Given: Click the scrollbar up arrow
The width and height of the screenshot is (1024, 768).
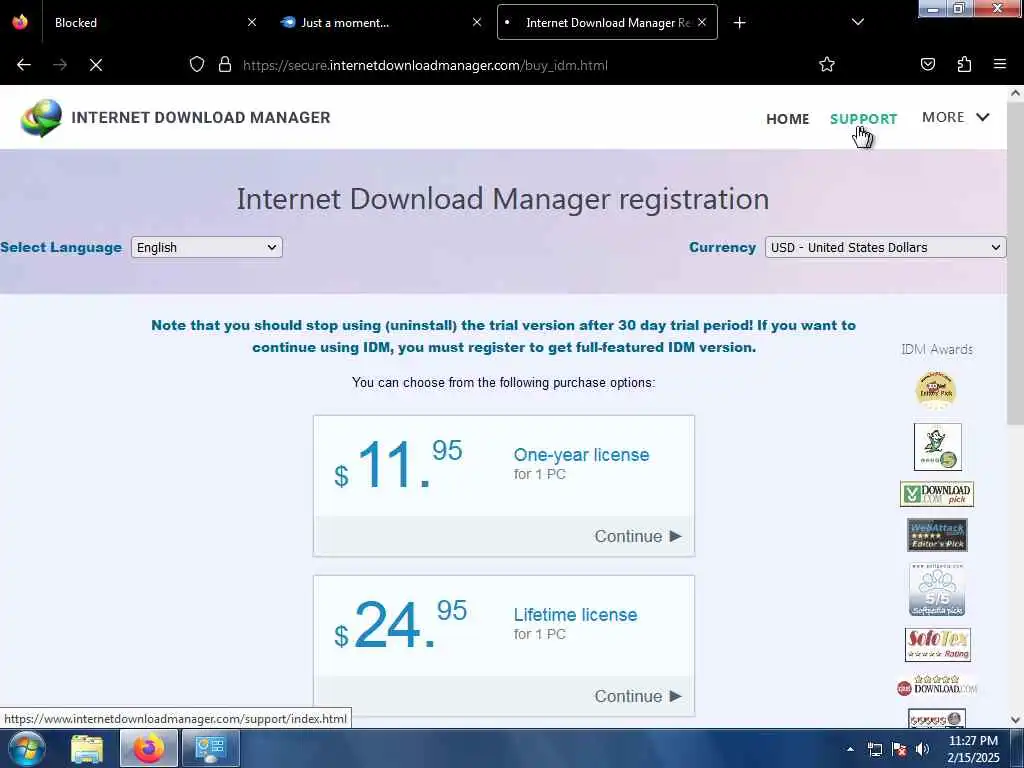Looking at the screenshot, I should point(1016,93).
